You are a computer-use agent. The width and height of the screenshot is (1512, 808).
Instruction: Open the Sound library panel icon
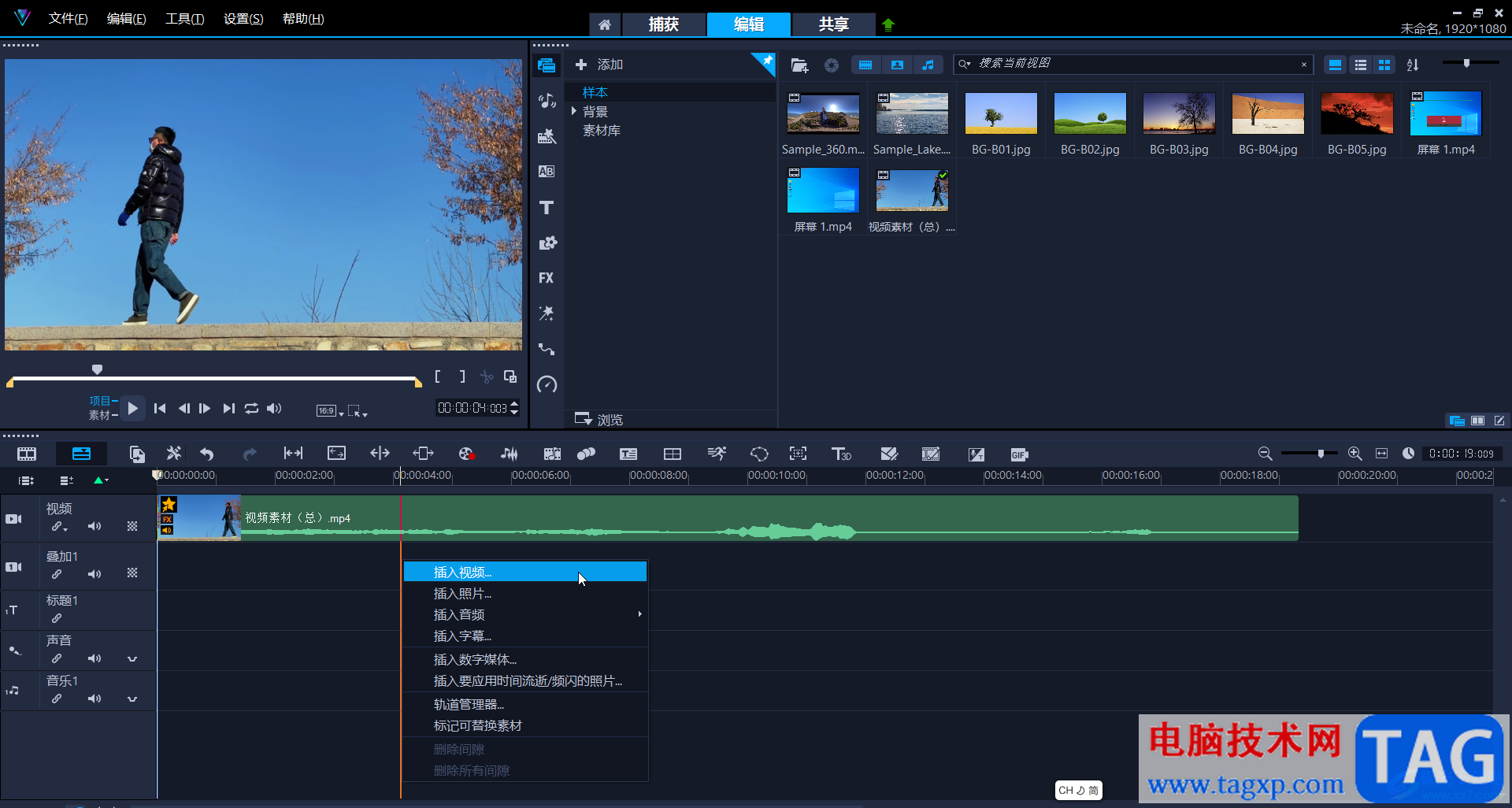tap(547, 101)
